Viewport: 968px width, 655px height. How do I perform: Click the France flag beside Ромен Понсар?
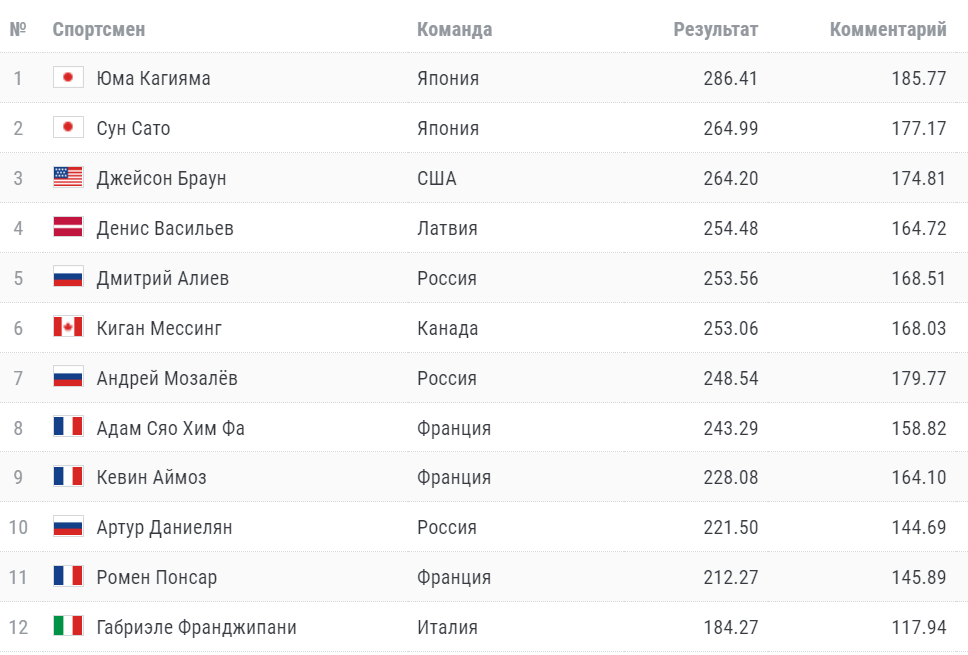(68, 577)
